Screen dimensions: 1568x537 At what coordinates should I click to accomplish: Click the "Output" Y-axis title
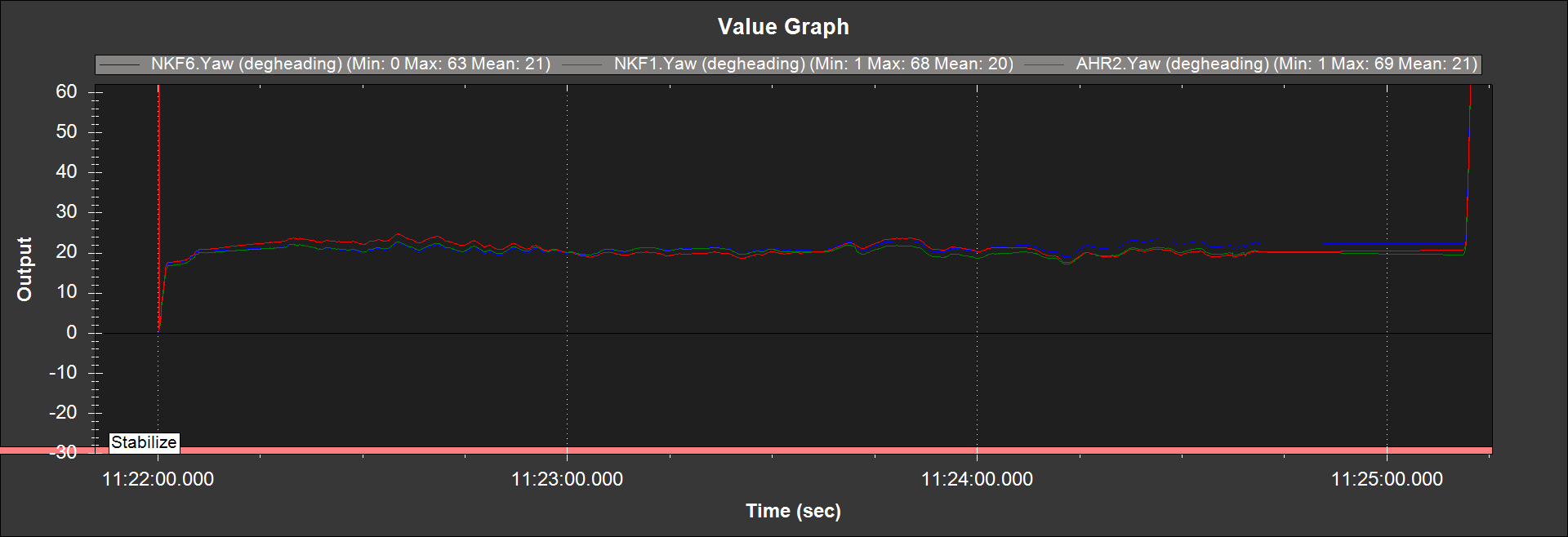pyautogui.click(x=24, y=269)
